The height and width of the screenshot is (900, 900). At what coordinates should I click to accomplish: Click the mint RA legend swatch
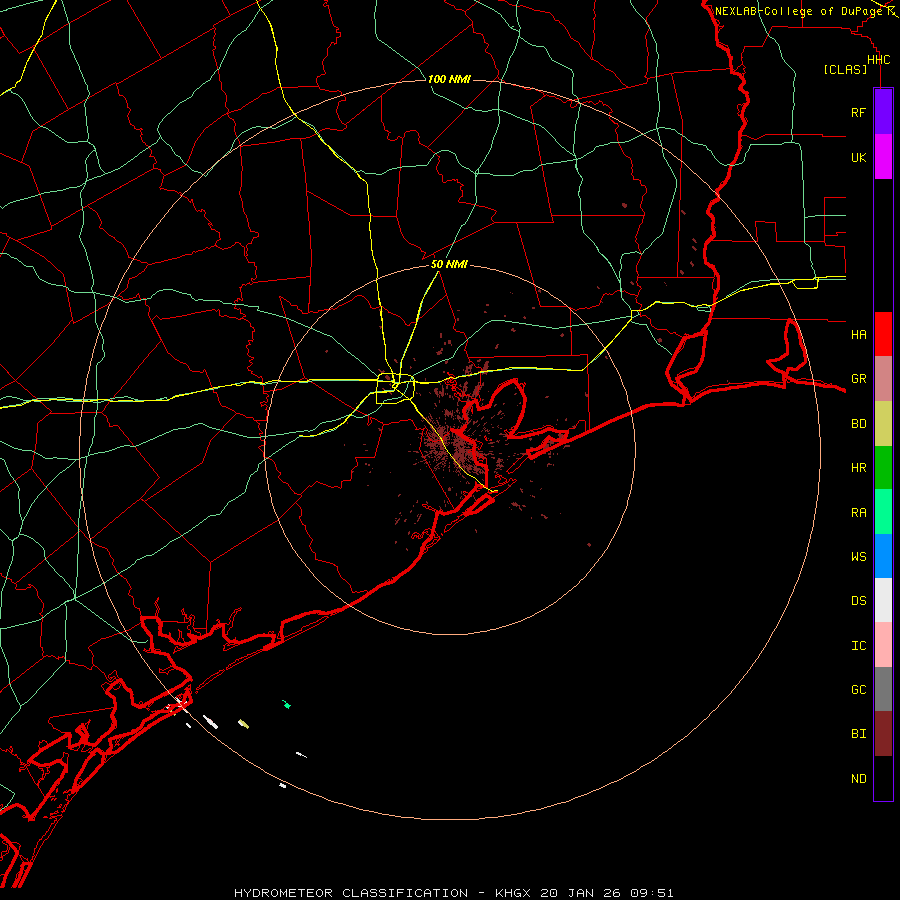[x=883, y=512]
